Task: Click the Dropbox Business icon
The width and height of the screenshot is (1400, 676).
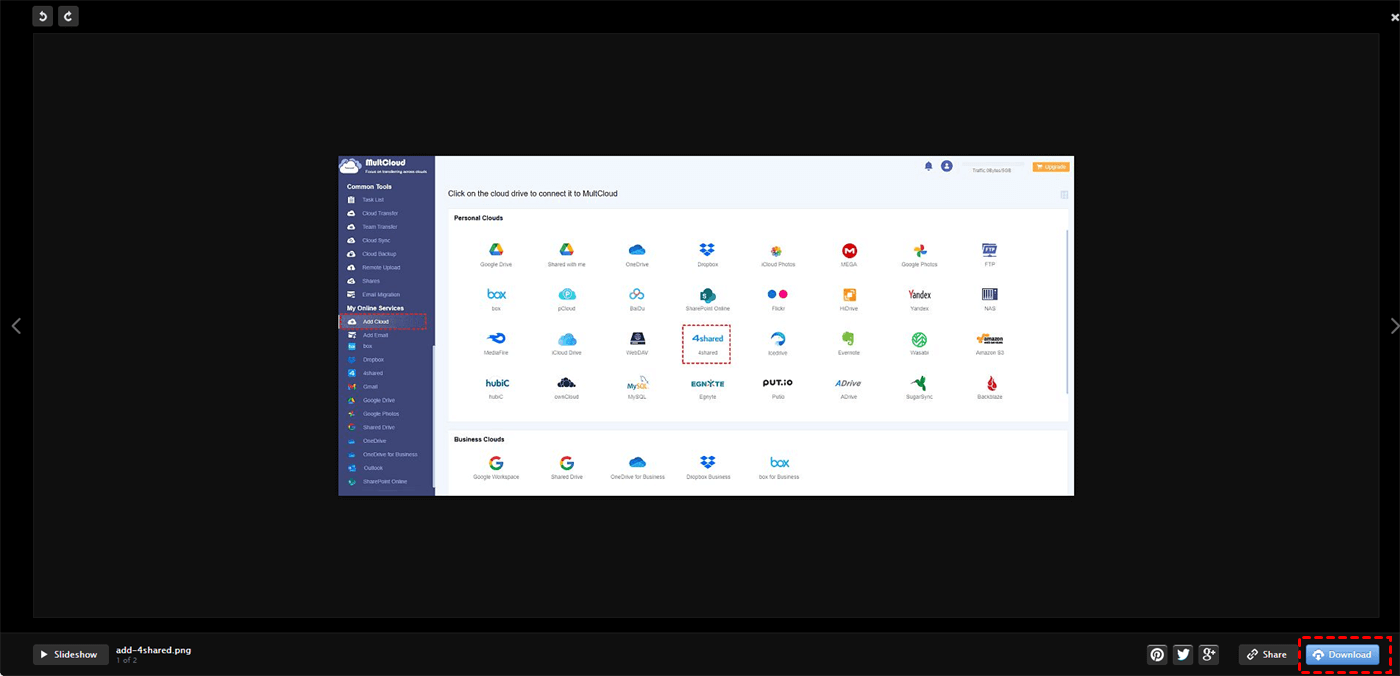Action: pyautogui.click(x=708, y=463)
